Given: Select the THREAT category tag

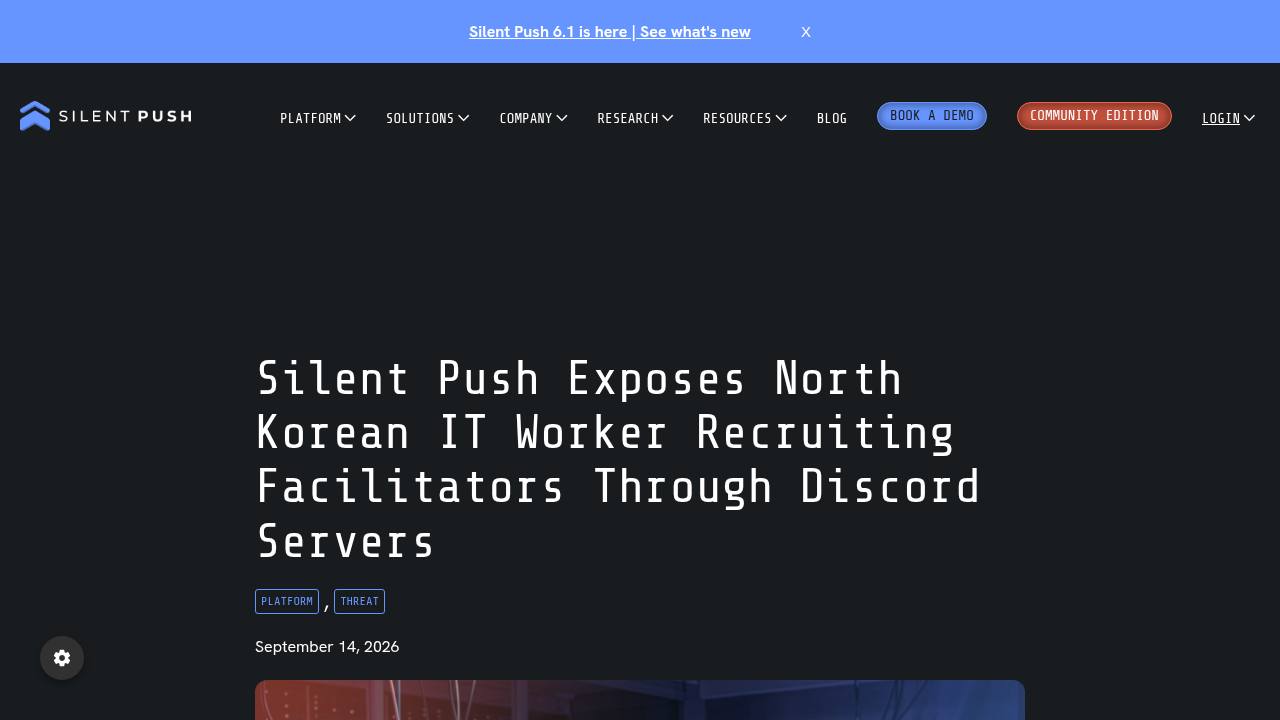Looking at the screenshot, I should click(359, 601).
